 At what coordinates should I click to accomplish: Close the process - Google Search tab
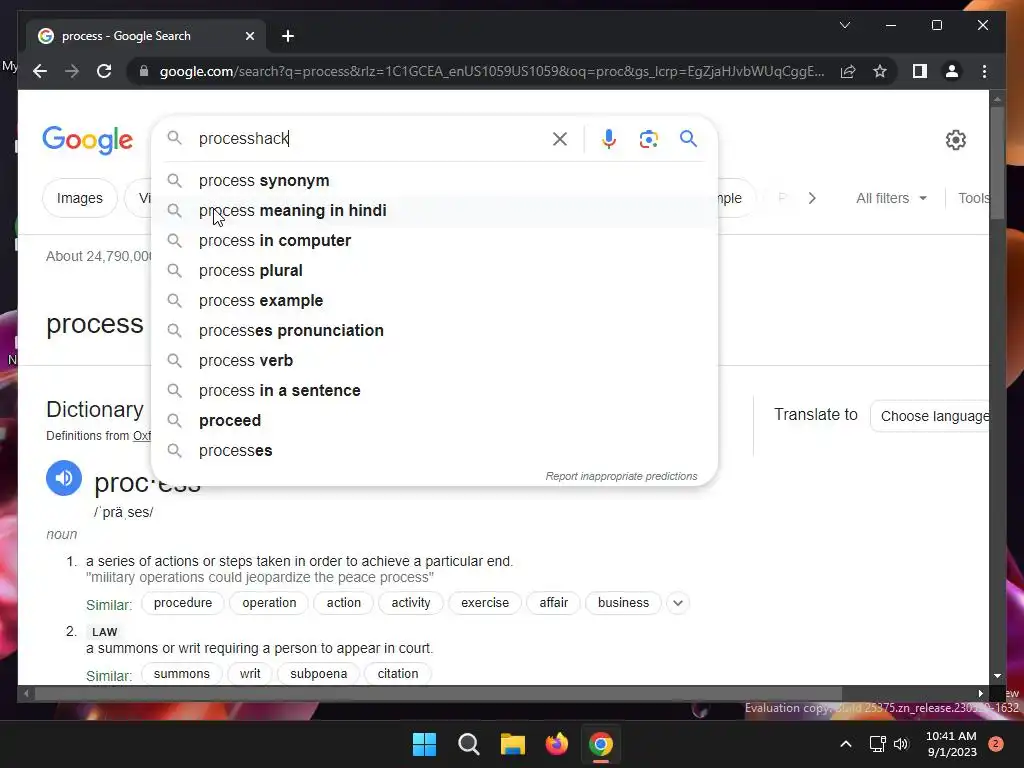pos(249,36)
